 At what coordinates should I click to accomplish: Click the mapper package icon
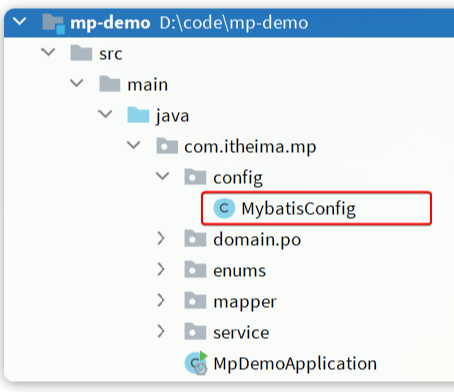195,301
